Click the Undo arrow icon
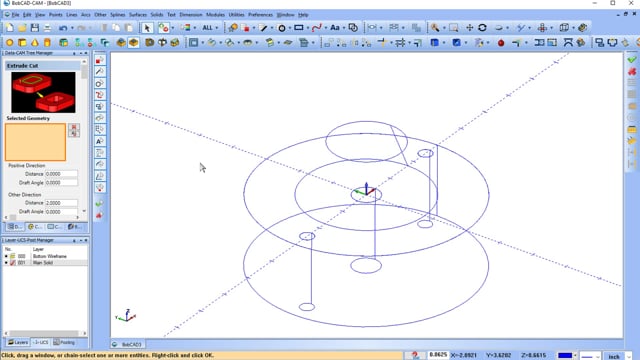640x360 pixels. tap(63, 28)
